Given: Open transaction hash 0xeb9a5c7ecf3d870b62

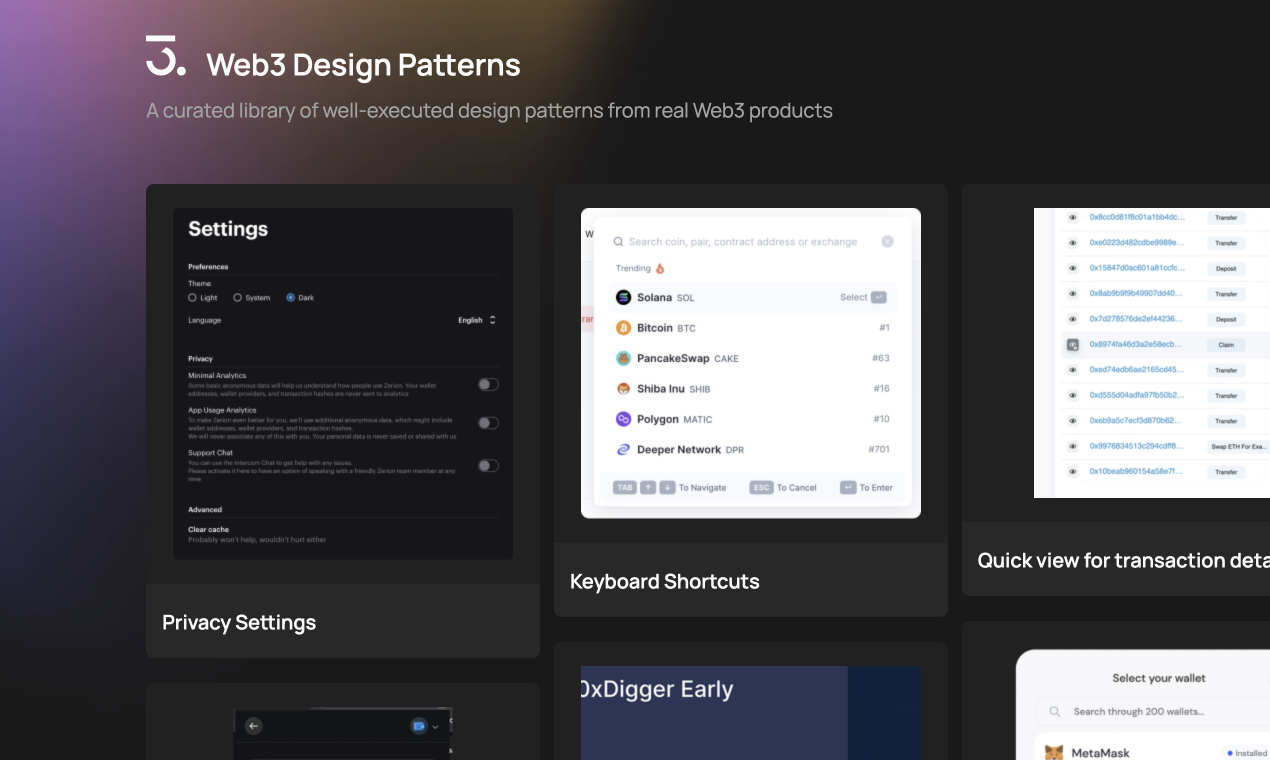Looking at the screenshot, I should tap(1136, 420).
